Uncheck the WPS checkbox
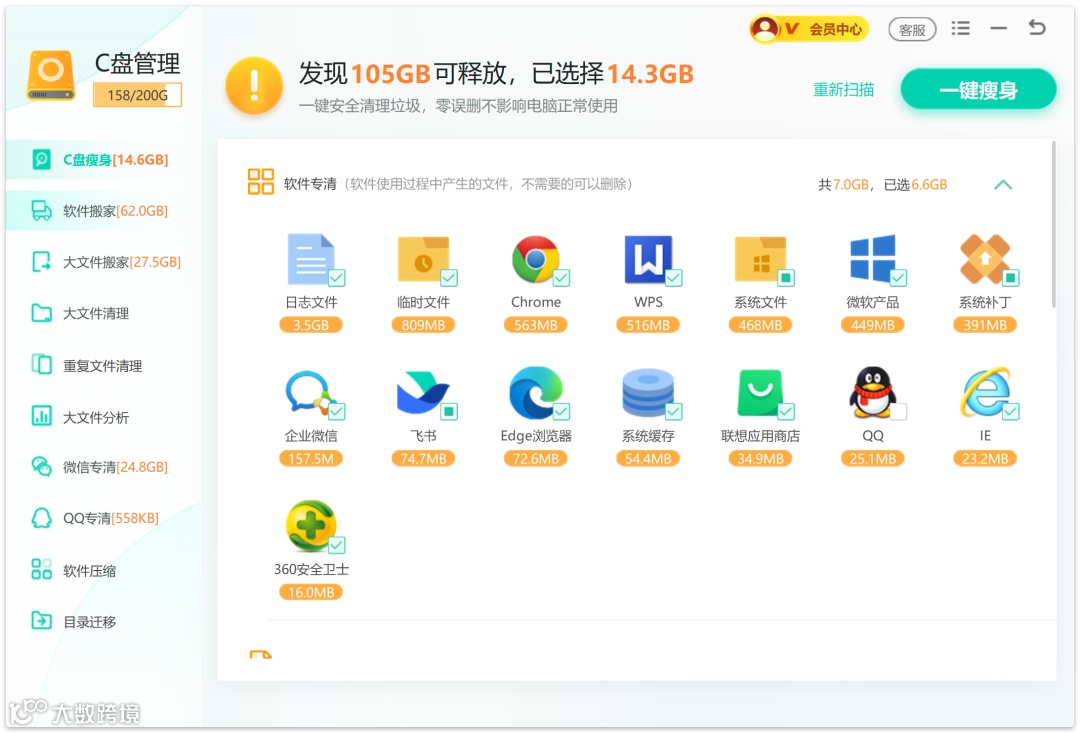Screen dimensions: 1080x733 (674, 278)
